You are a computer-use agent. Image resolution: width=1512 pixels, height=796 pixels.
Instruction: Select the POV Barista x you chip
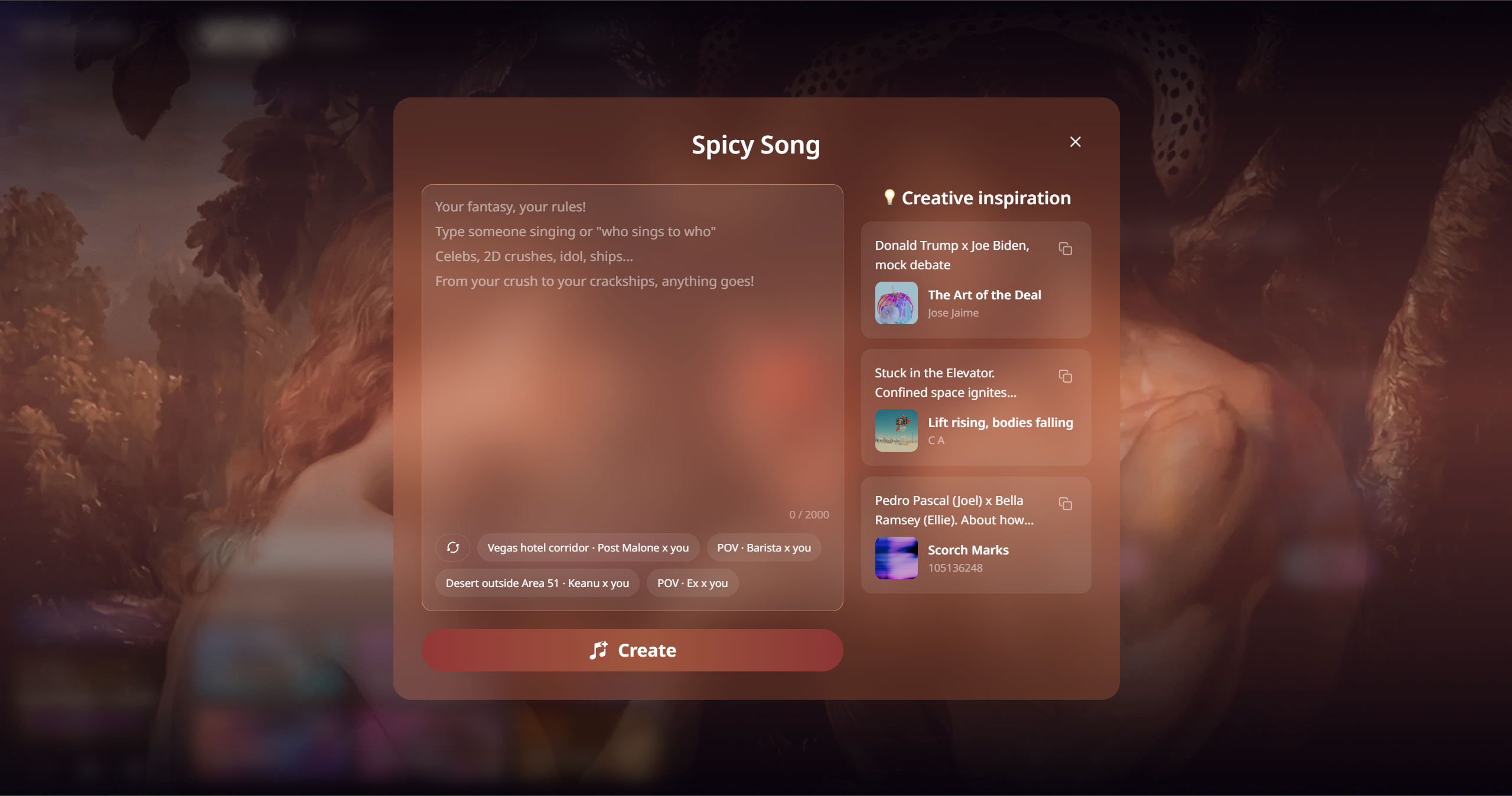point(764,547)
